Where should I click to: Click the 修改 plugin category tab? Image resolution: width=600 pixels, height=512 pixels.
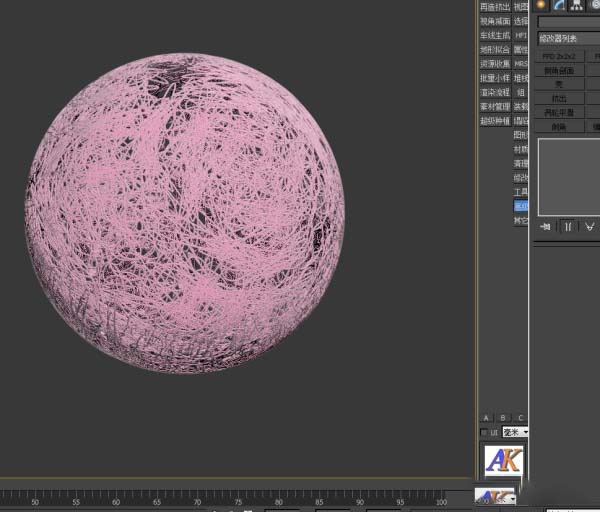[x=520, y=178]
